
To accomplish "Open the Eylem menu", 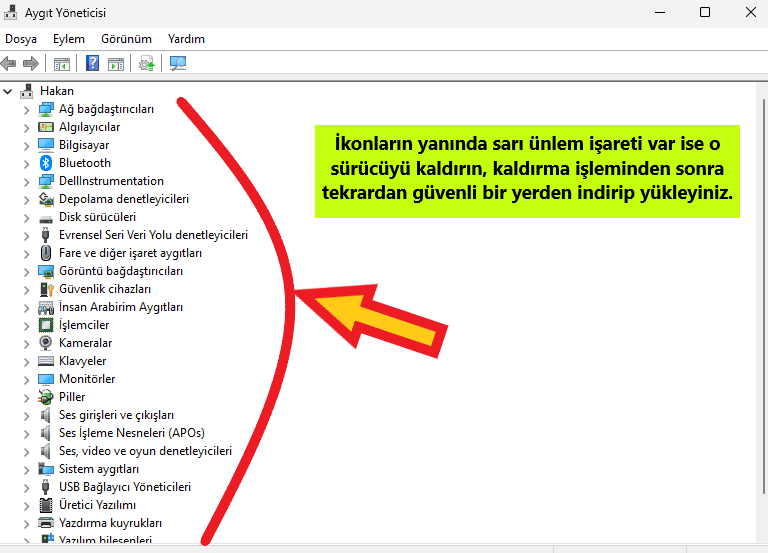I will [x=69, y=39].
